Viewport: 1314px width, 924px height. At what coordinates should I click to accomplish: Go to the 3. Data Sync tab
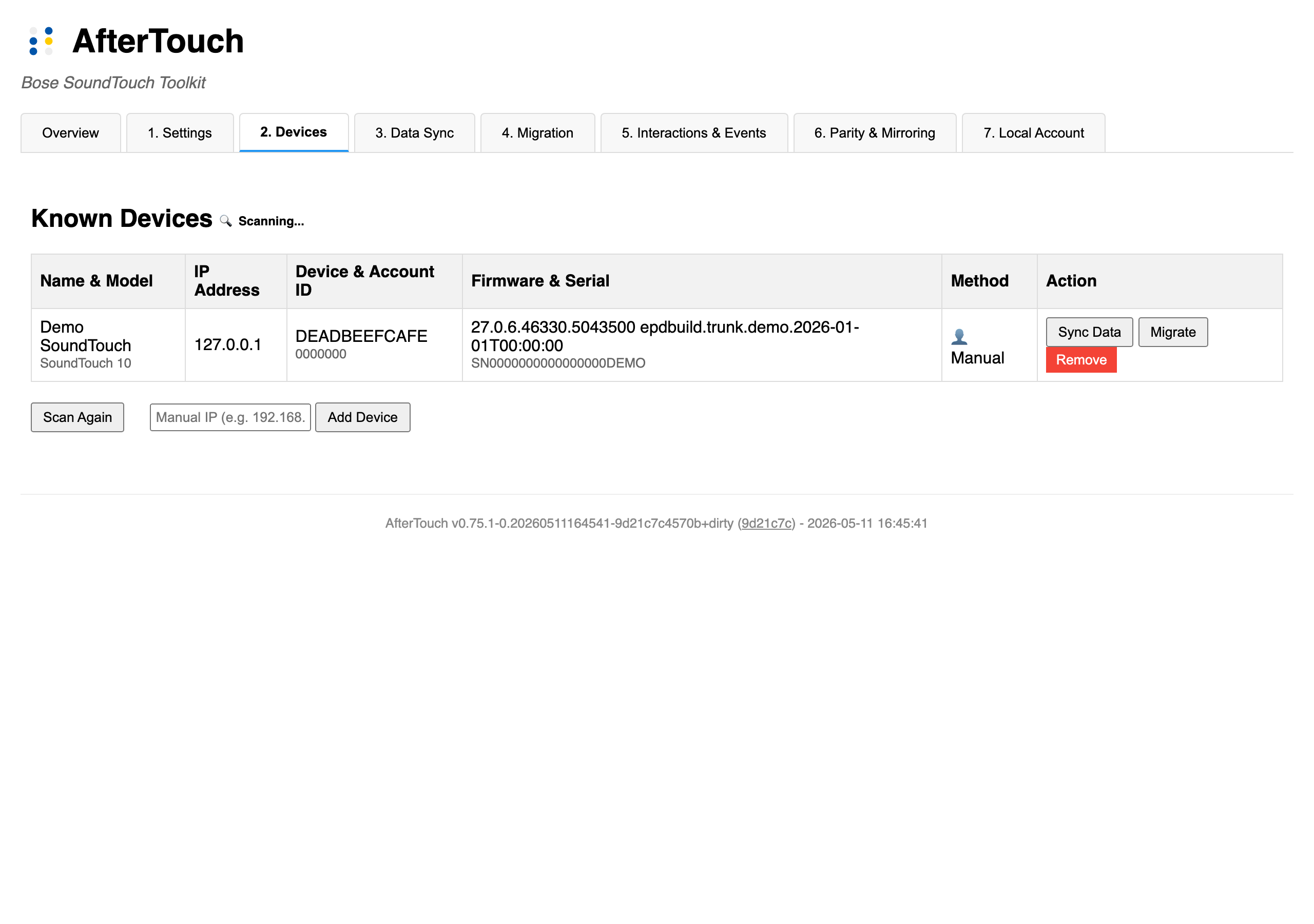414,133
